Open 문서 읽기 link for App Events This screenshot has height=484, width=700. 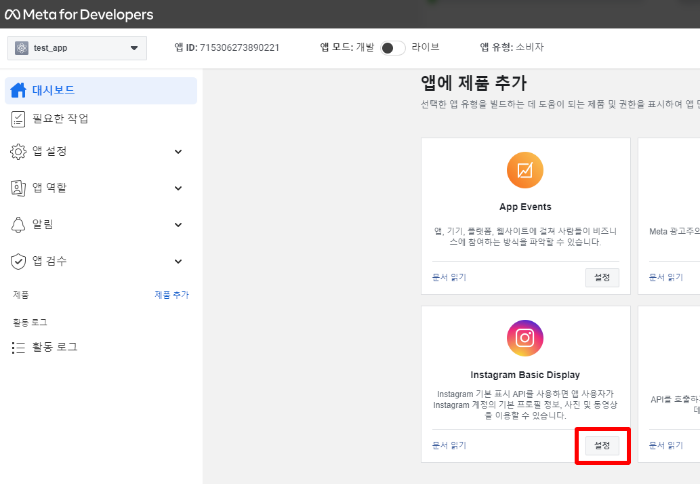click(x=449, y=277)
